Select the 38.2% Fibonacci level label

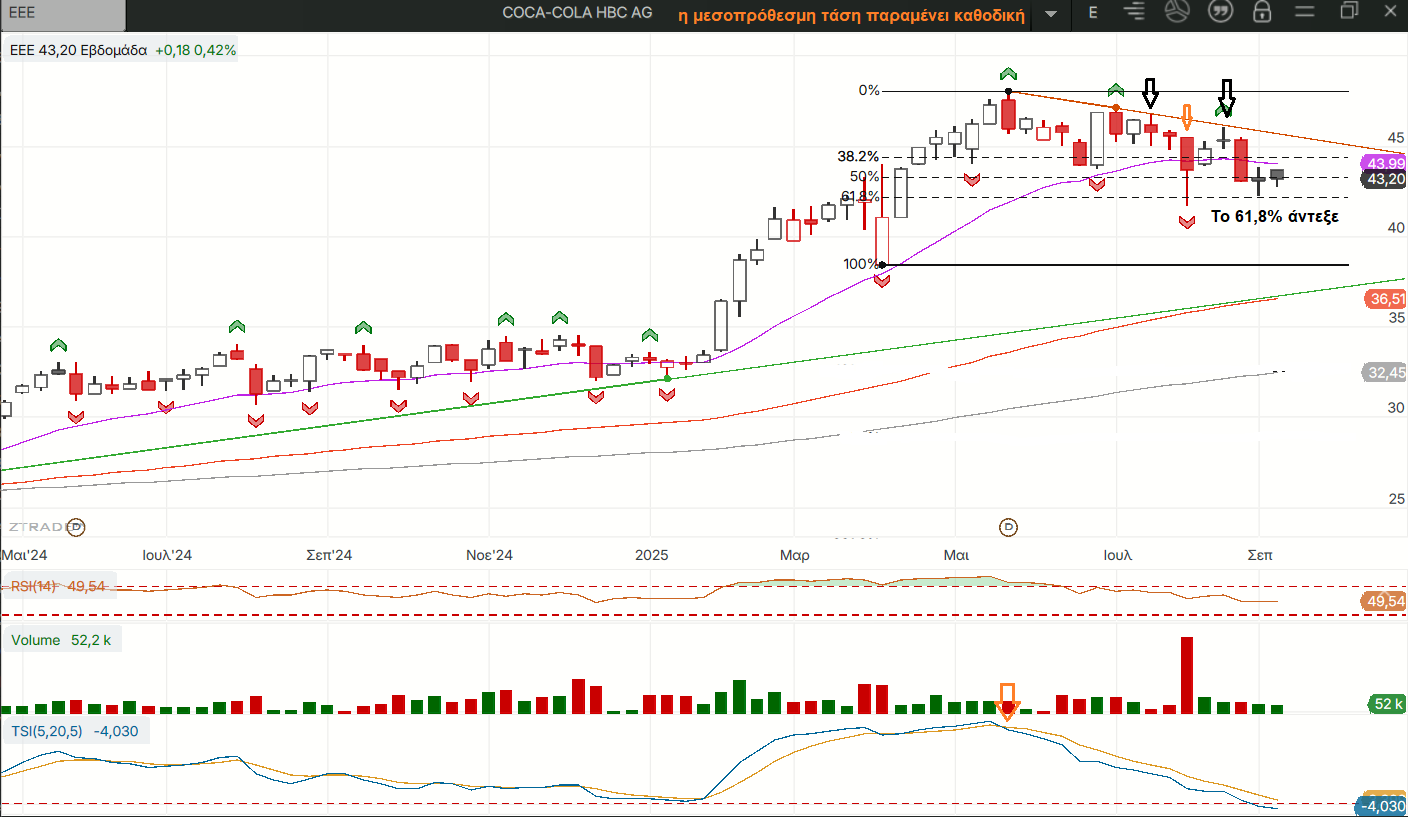858,156
